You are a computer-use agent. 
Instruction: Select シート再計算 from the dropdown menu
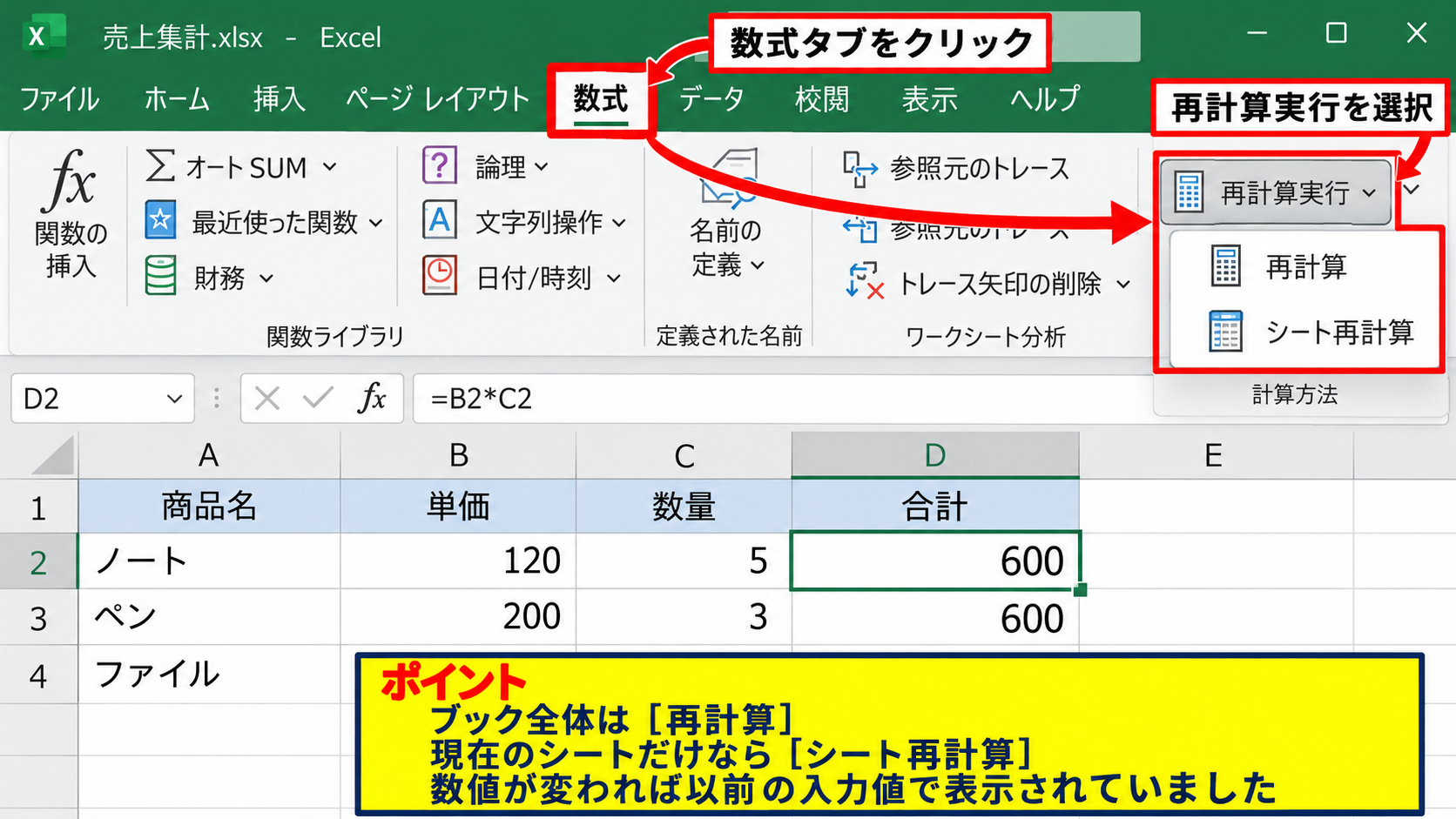(1303, 332)
